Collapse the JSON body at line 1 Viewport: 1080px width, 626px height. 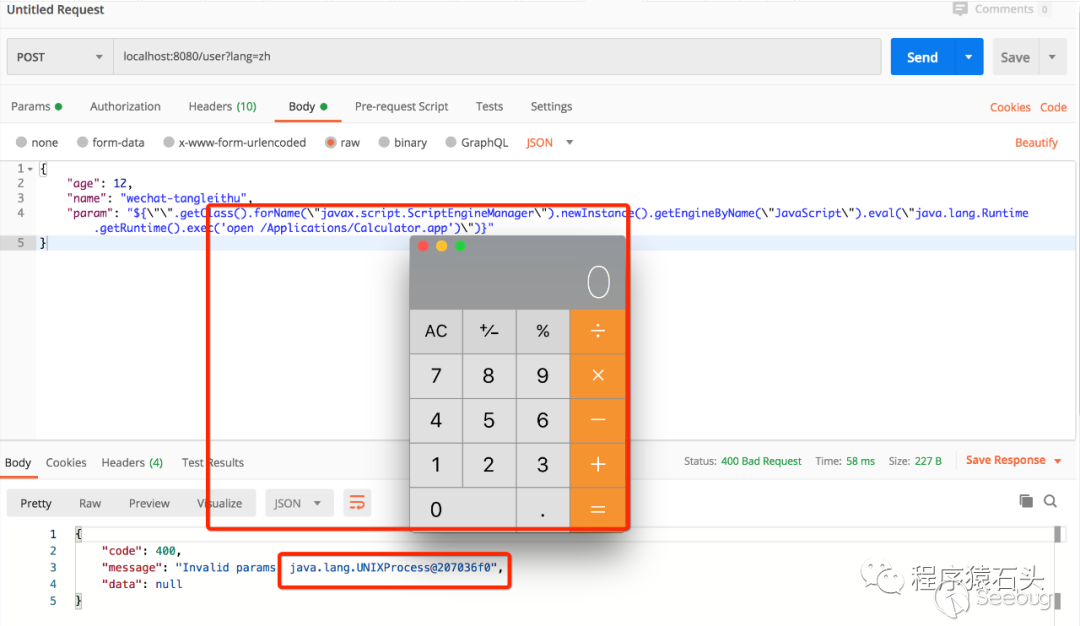(30, 169)
